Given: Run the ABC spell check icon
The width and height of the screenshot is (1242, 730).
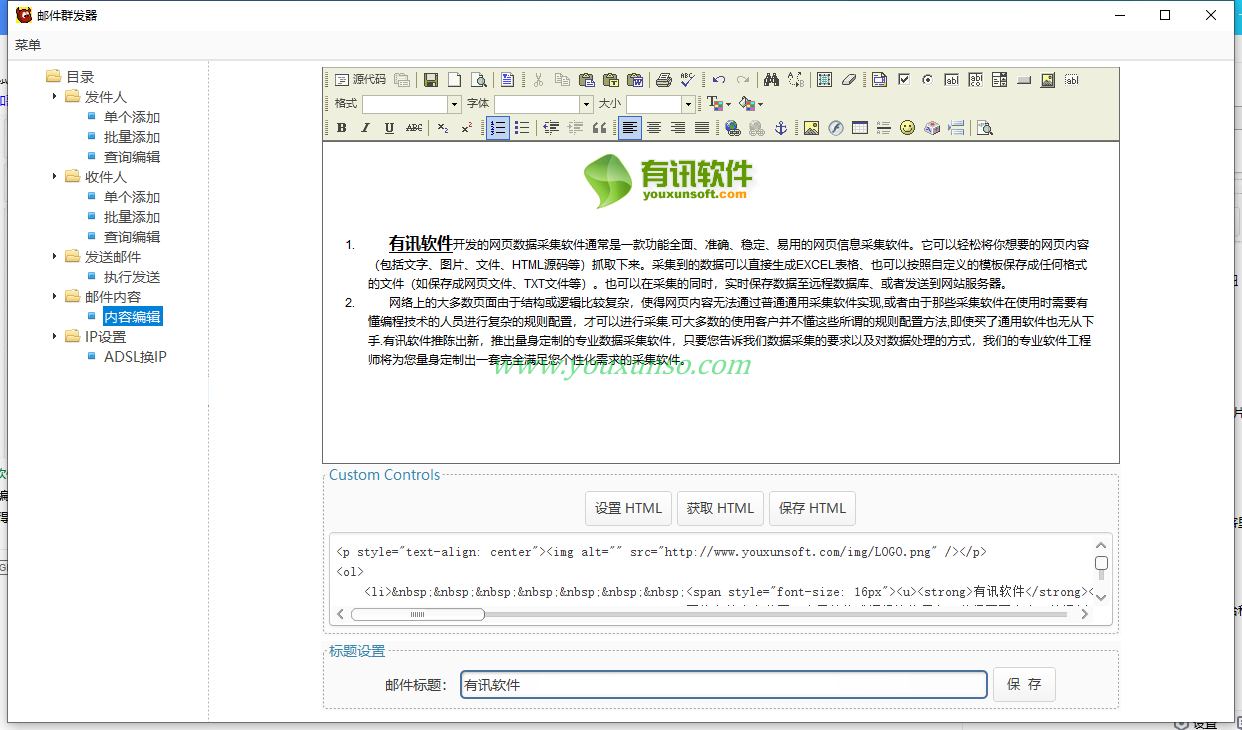Looking at the screenshot, I should [x=687, y=80].
